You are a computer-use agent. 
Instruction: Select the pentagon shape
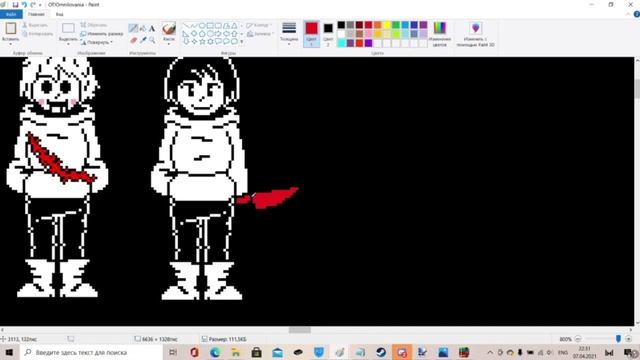202,34
